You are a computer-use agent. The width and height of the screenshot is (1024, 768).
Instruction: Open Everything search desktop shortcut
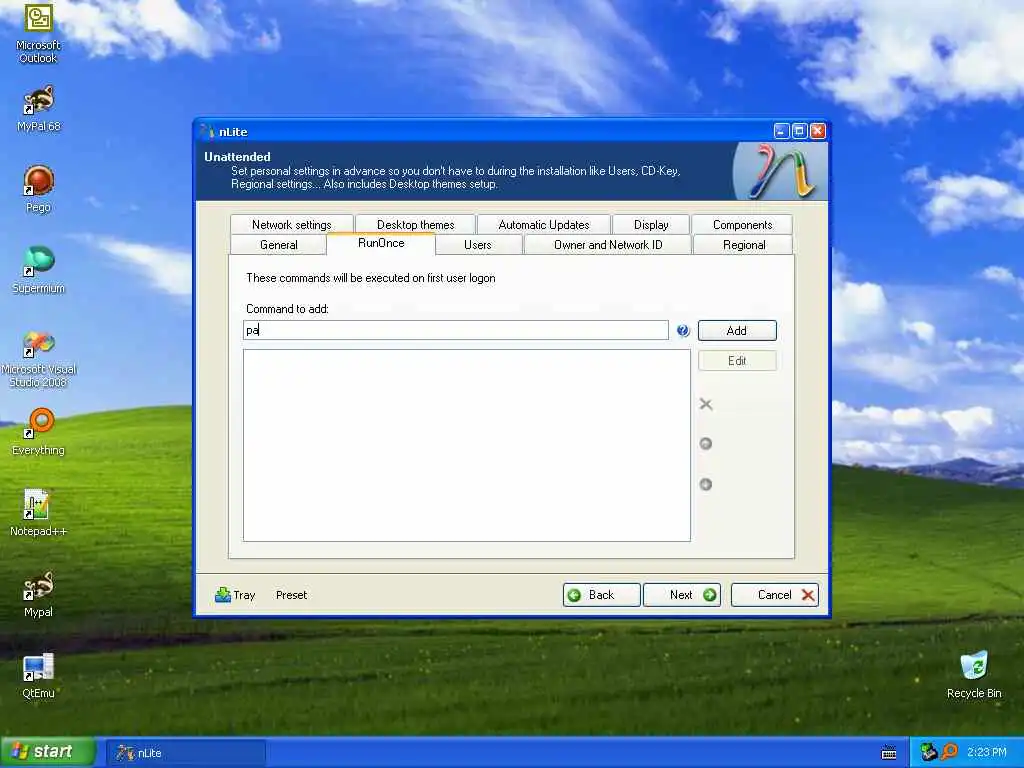pos(39,432)
